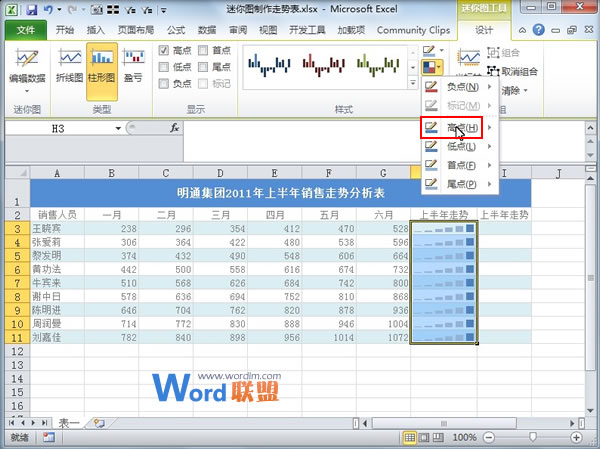This screenshot has width=600, height=449.
Task: Click the save icon in quick access toolbar
Action: click(x=30, y=9)
